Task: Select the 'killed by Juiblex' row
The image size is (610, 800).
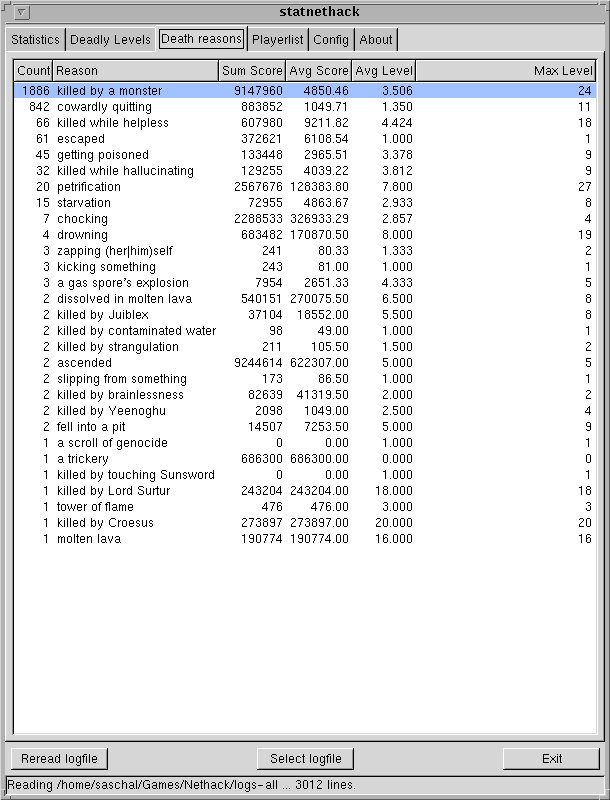Action: coord(305,315)
